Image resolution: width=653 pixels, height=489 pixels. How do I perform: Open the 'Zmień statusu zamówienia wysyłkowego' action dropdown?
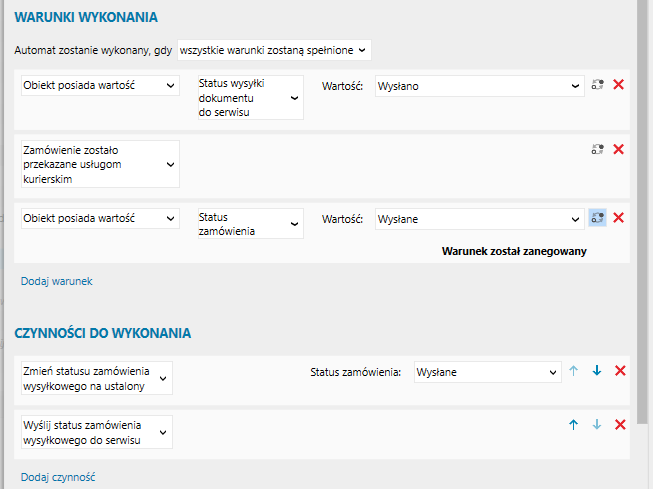tap(96, 379)
